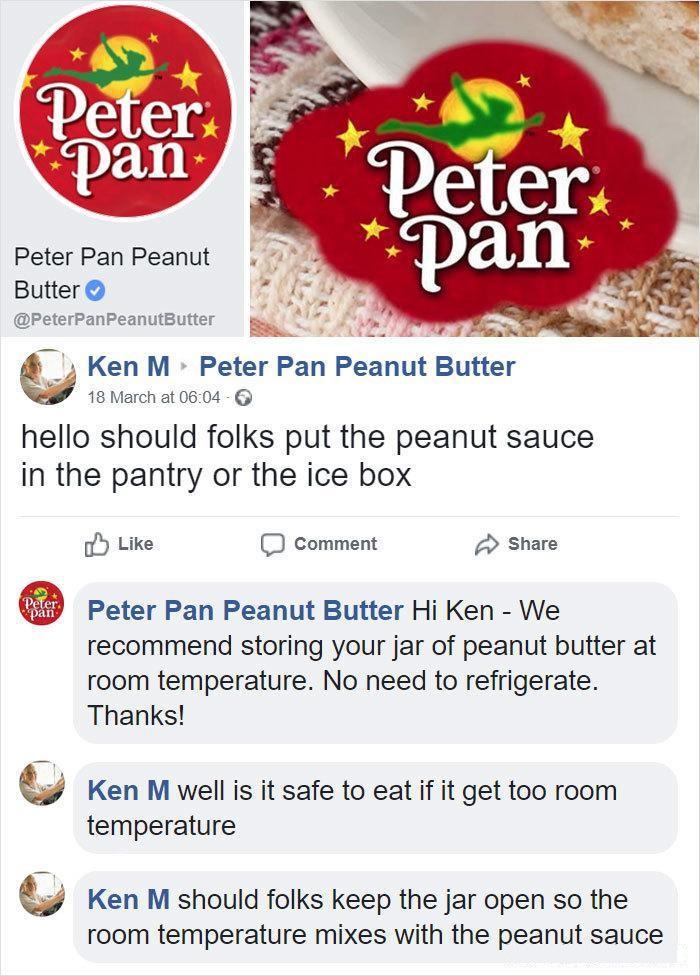Click Ken M's avatar on the last comment
The width and height of the screenshot is (700, 976).
42,893
